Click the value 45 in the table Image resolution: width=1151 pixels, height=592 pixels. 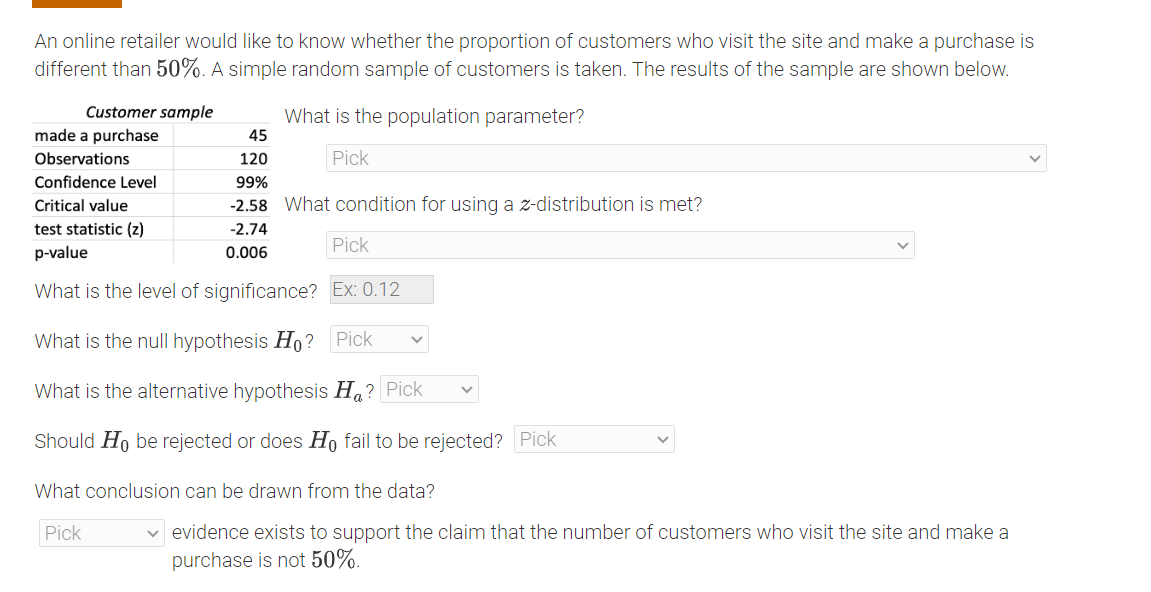[258, 136]
